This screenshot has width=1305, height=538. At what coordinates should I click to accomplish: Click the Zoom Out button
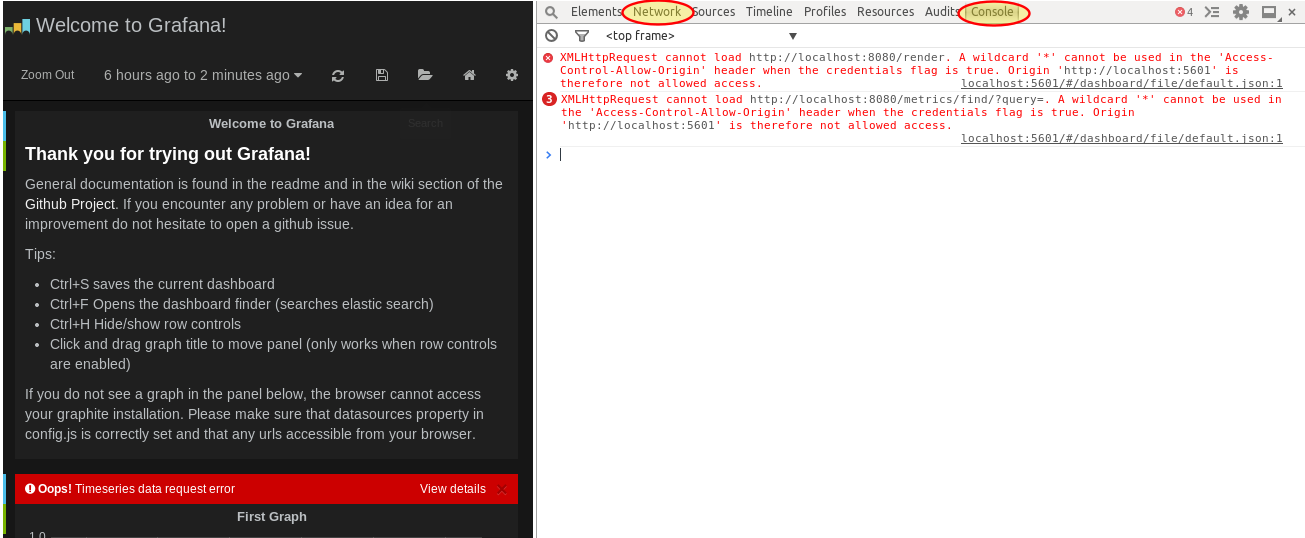pos(48,75)
